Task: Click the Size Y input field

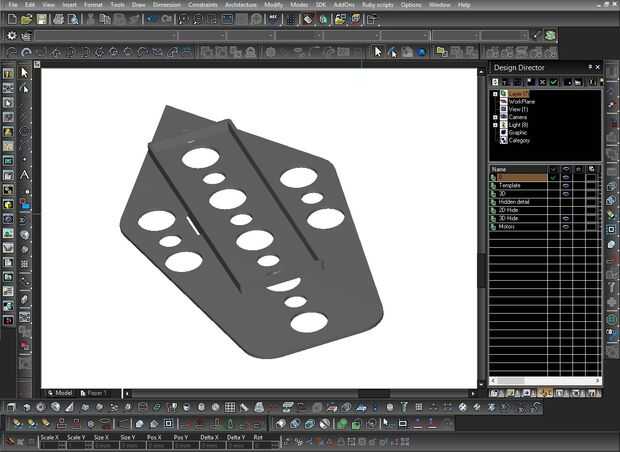Action: tap(132, 445)
